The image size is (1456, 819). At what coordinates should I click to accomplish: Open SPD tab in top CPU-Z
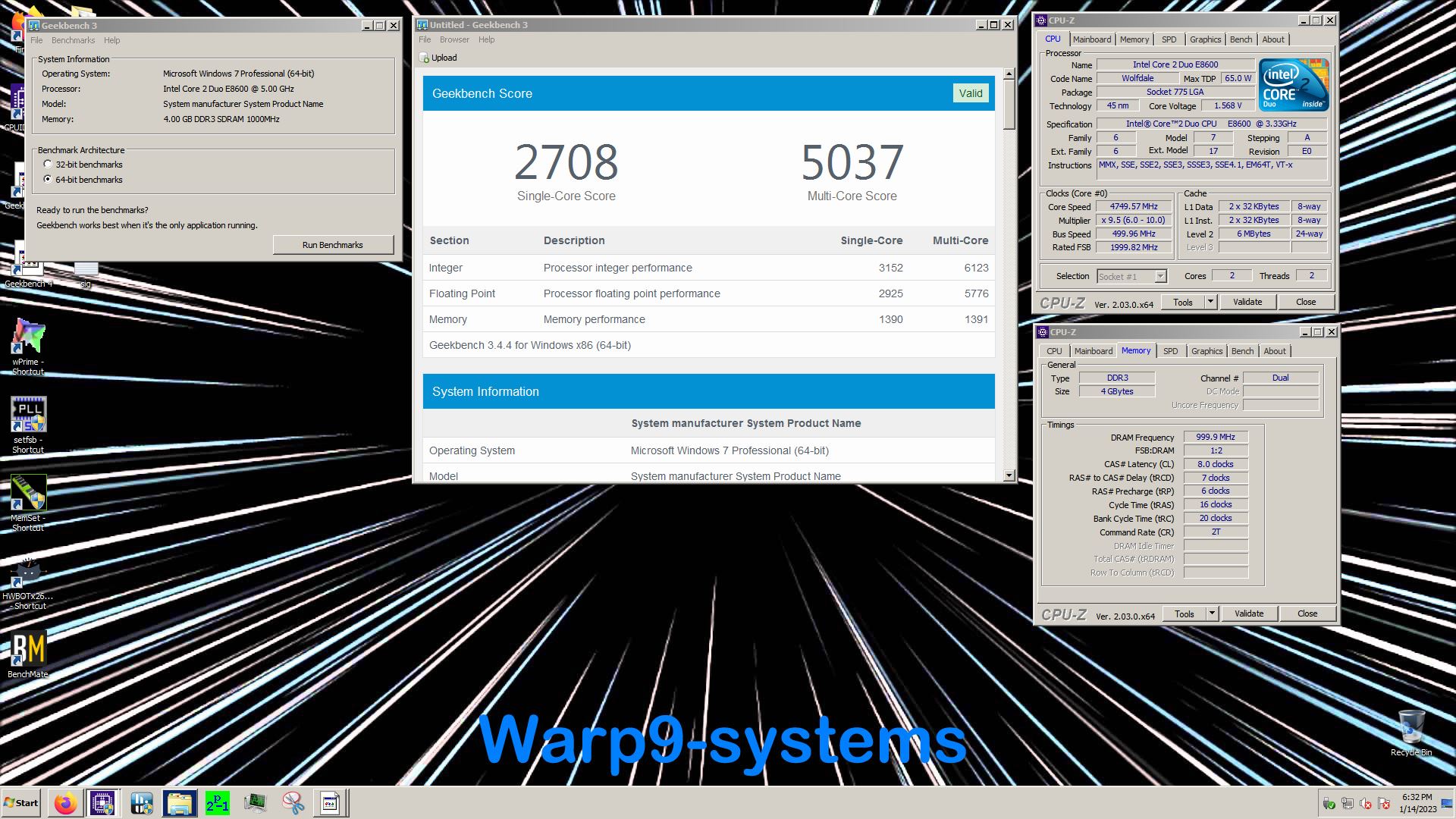point(1169,39)
